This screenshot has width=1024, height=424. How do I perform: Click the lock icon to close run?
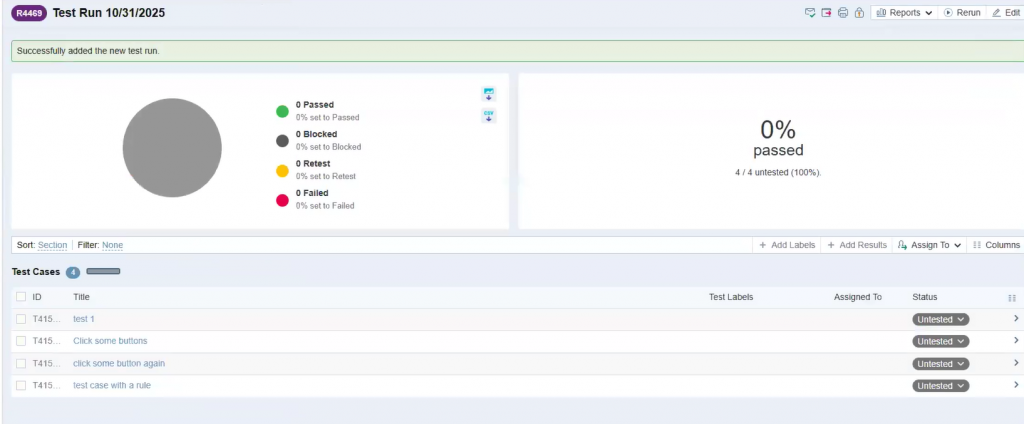pos(858,13)
